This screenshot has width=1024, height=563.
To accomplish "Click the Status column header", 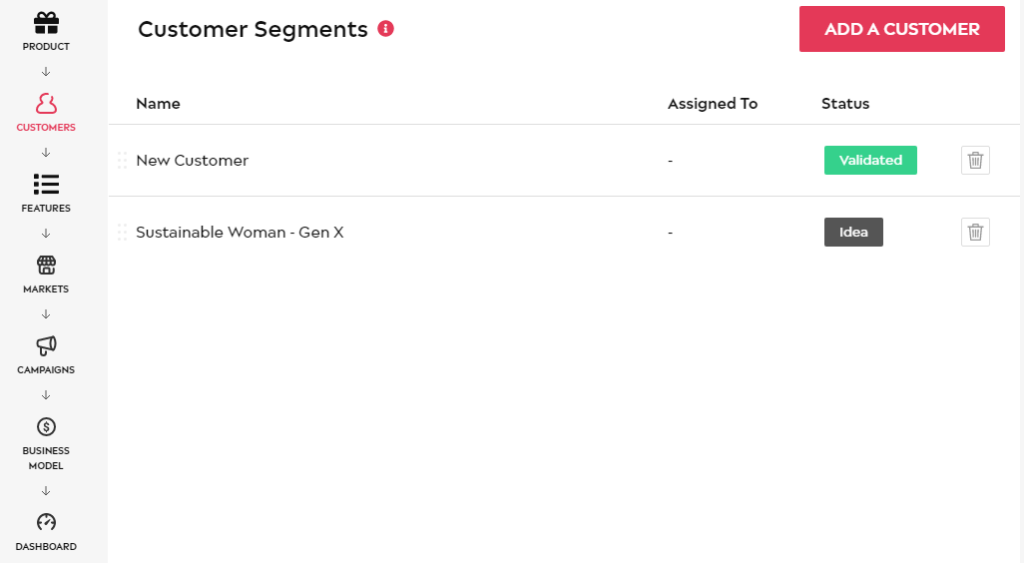I will pos(845,103).
